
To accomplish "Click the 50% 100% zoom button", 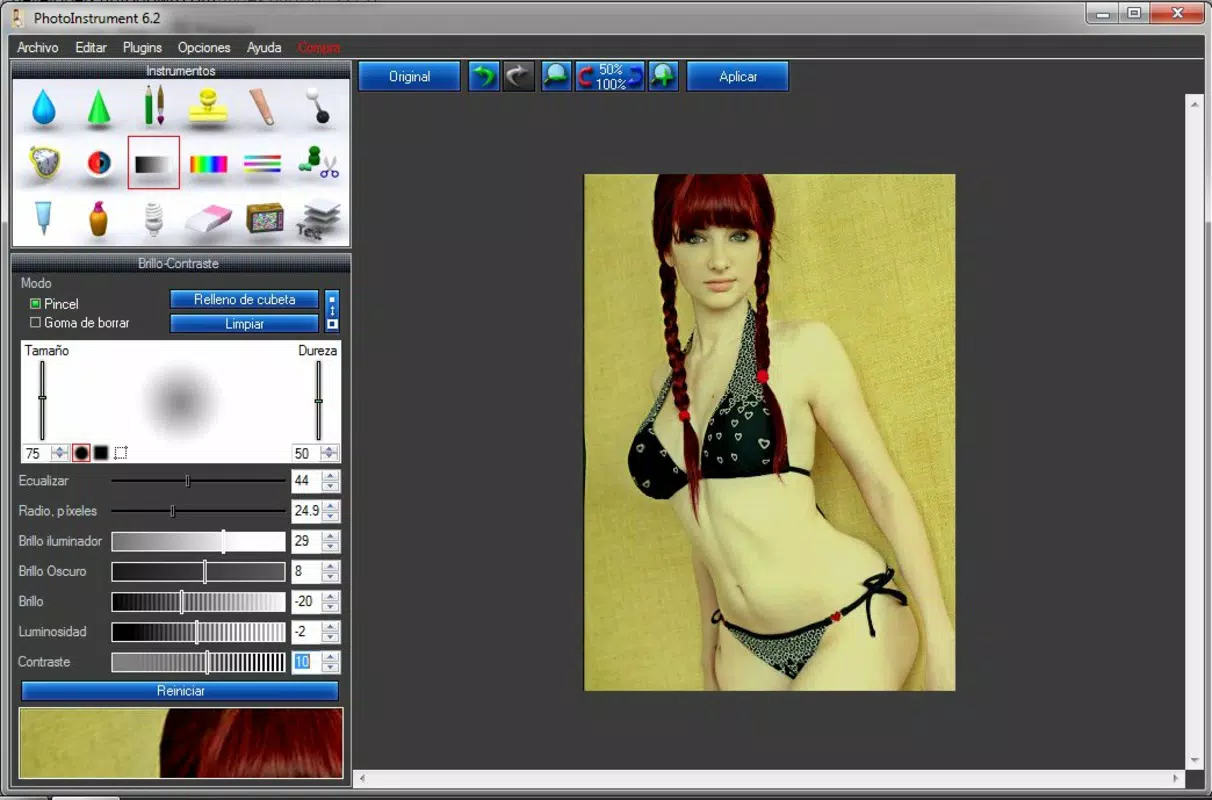I will [x=609, y=76].
